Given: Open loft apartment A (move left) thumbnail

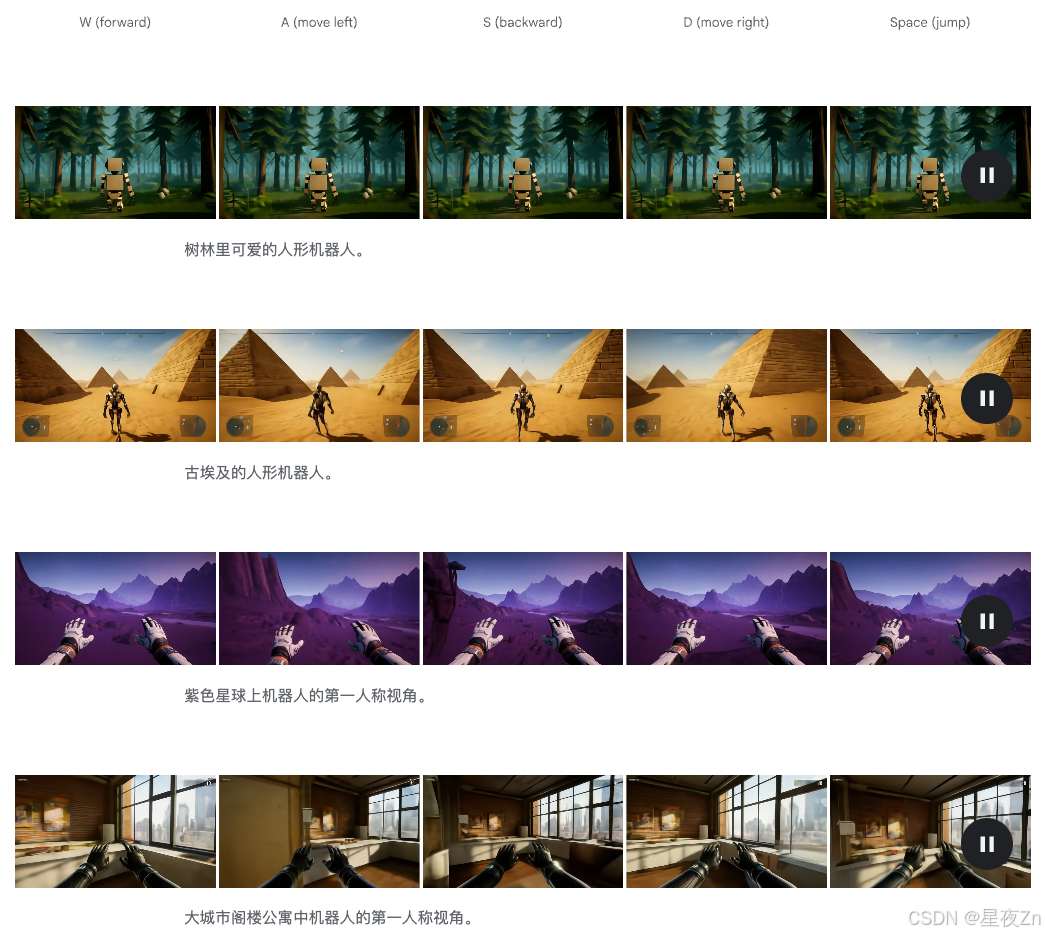Looking at the screenshot, I should (319, 831).
